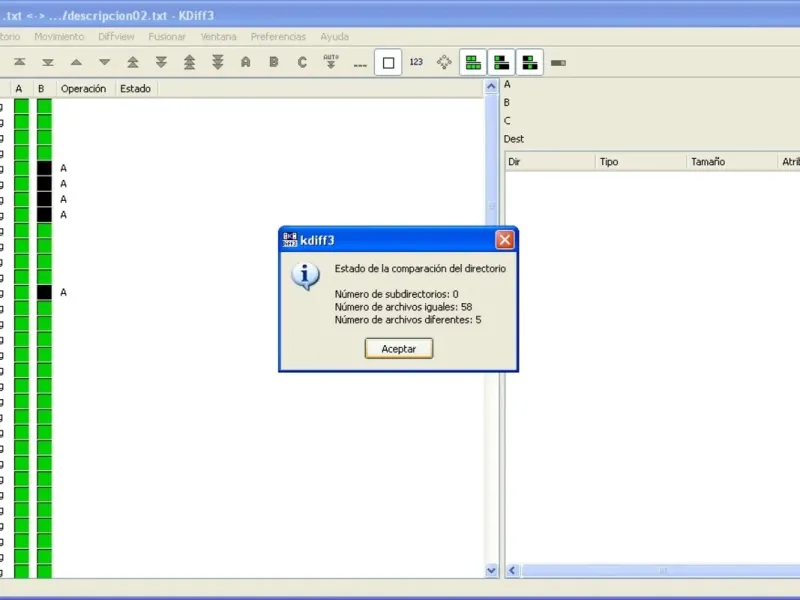Click the info icon in the dialog
The width and height of the screenshot is (800, 600).
click(306, 276)
